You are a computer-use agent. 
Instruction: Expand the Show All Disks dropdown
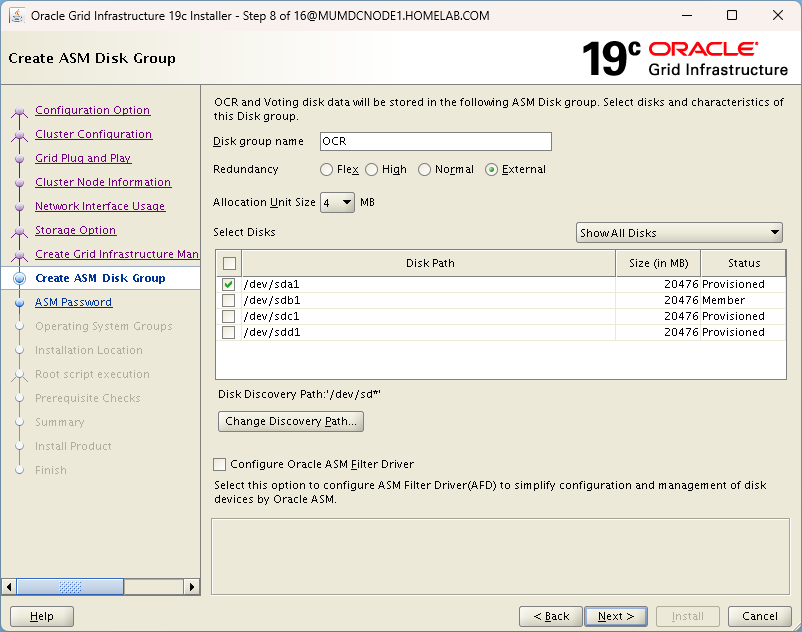click(x=679, y=233)
